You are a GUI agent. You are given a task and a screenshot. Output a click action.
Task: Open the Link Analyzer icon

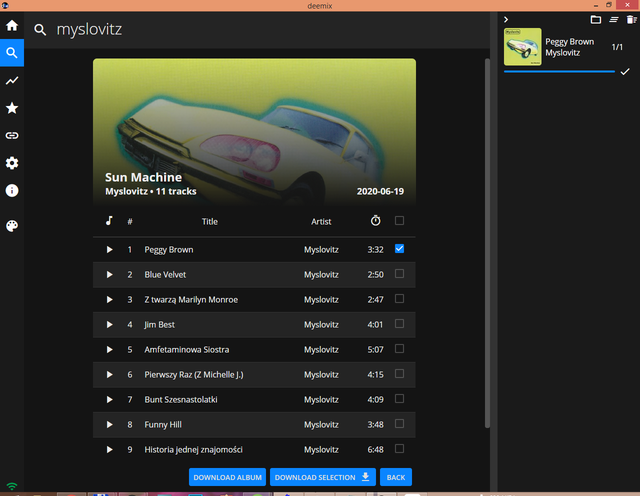(x=12, y=136)
